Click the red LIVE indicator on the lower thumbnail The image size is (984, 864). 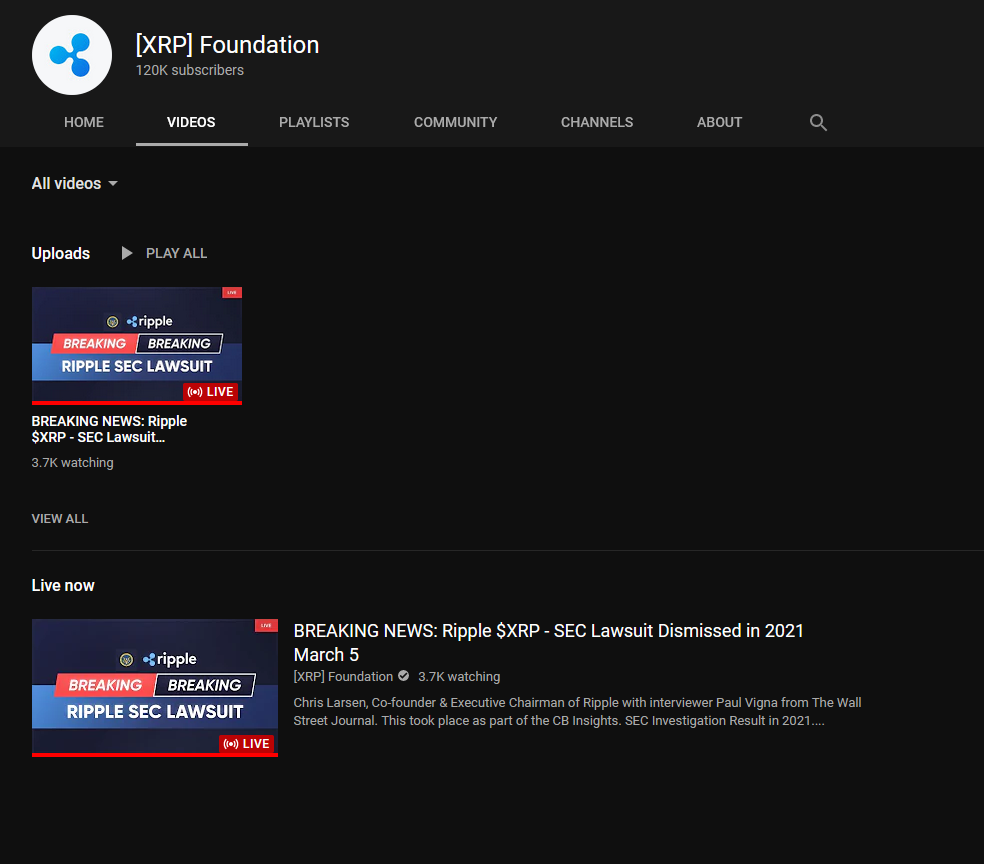[247, 744]
